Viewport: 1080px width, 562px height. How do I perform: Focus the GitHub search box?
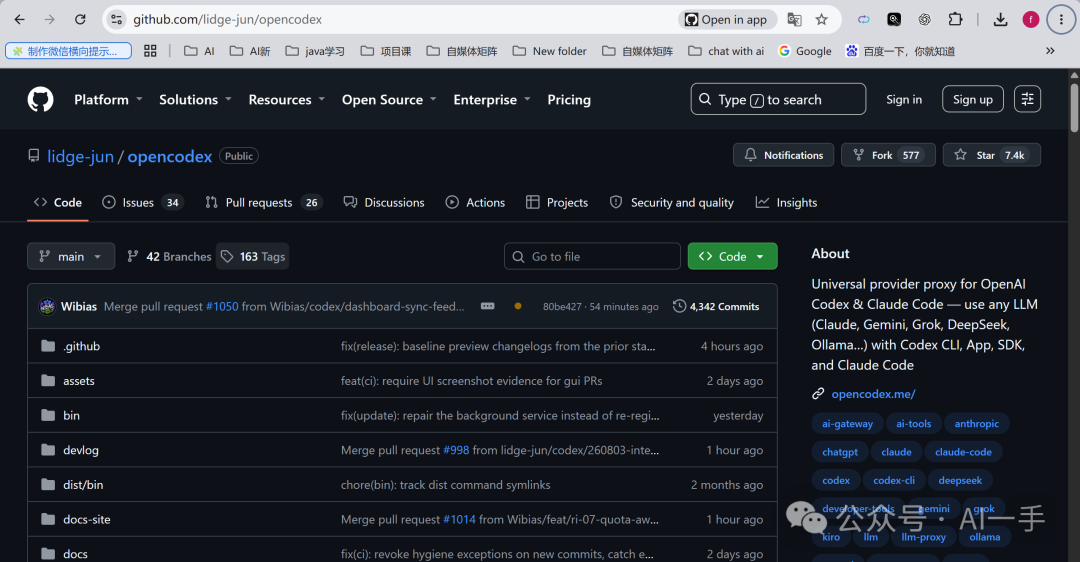point(778,99)
